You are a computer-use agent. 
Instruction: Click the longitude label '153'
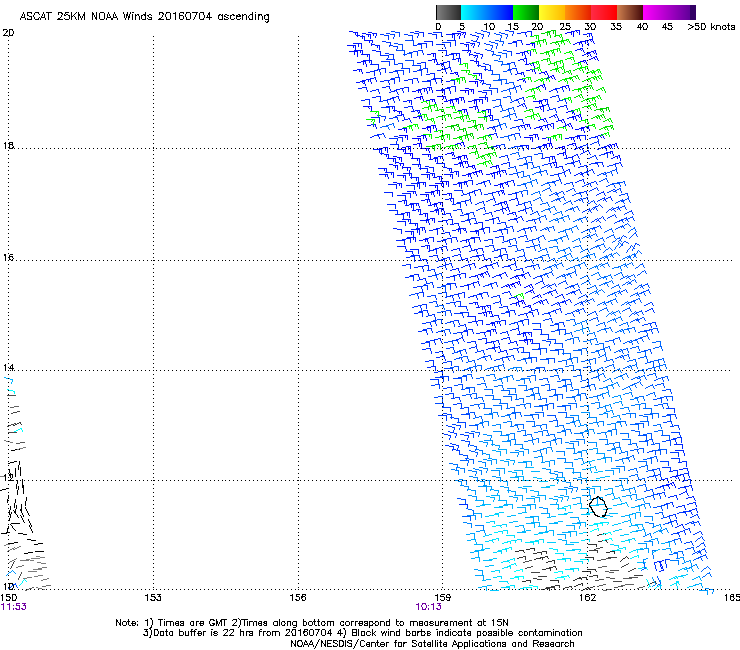click(153, 598)
